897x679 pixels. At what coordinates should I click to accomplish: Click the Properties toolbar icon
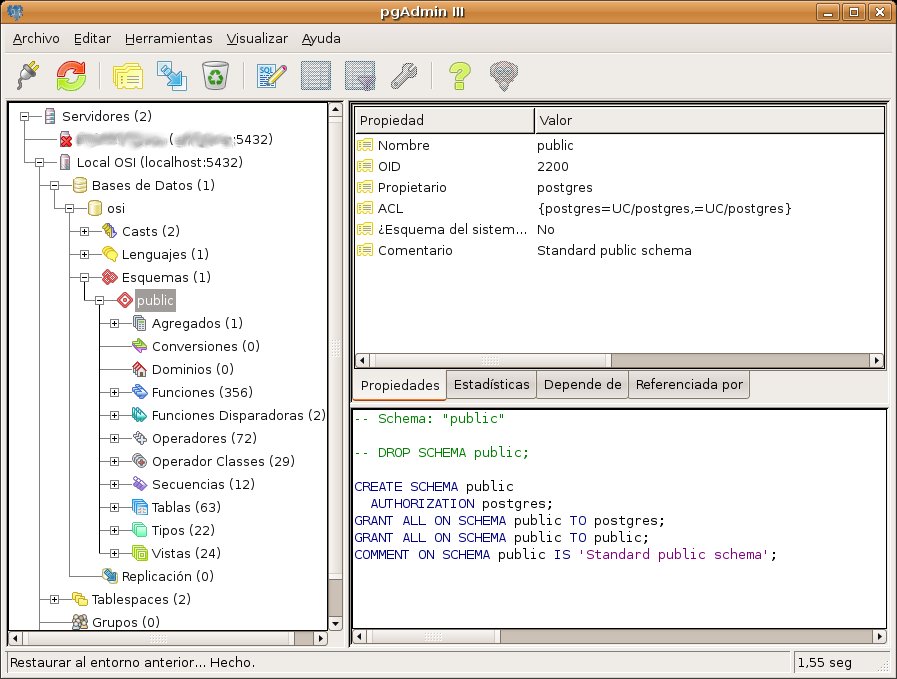pos(128,75)
